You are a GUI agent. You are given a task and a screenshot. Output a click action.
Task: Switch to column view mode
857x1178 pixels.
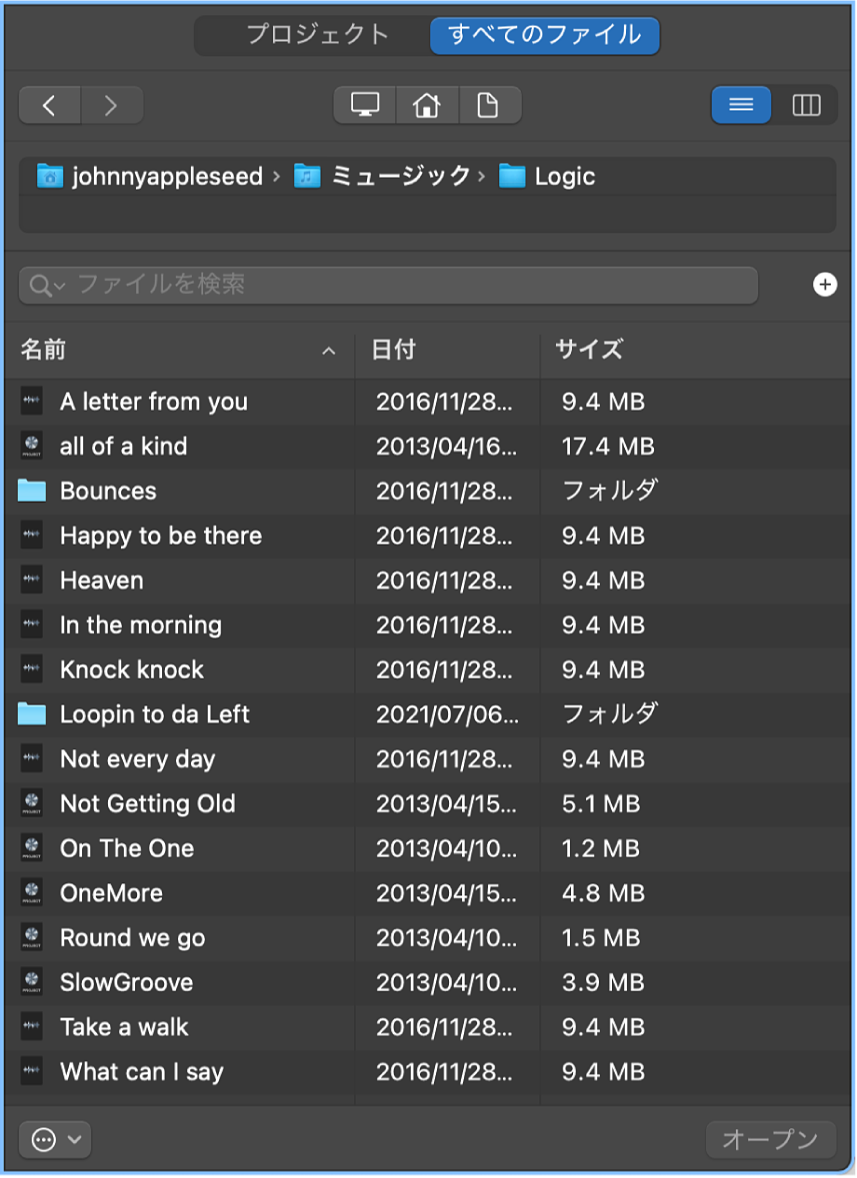pyautogui.click(x=805, y=105)
